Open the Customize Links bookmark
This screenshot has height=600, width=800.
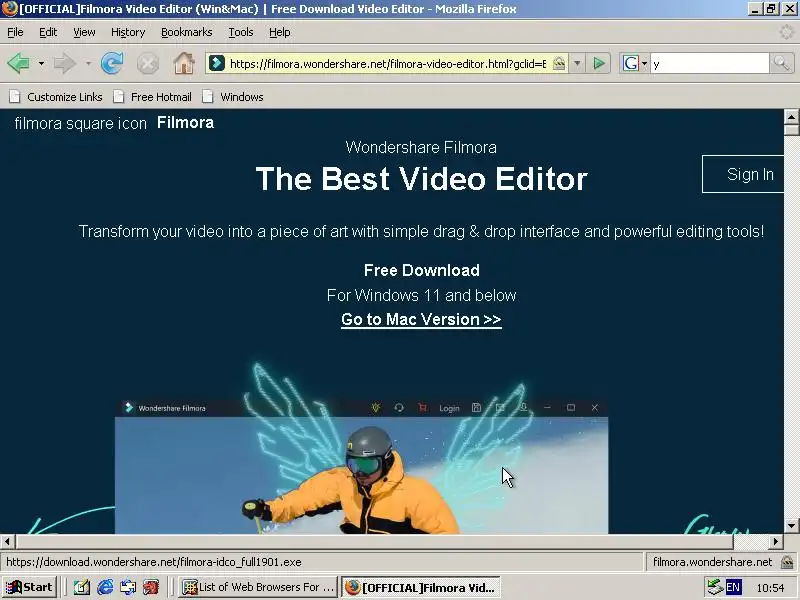[56, 97]
